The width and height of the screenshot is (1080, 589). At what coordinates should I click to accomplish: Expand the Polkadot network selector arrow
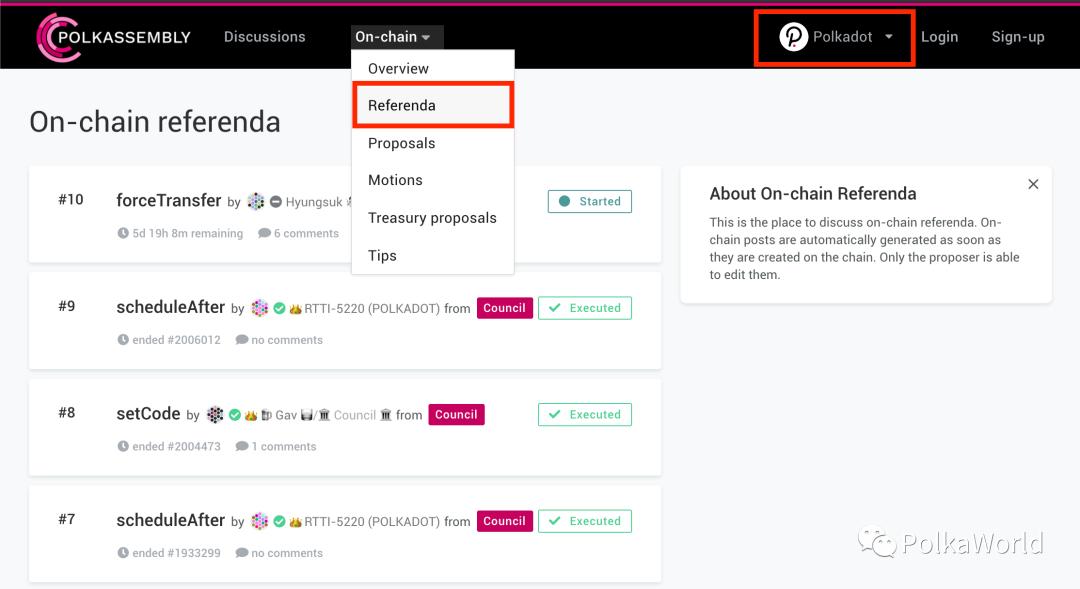click(889, 37)
